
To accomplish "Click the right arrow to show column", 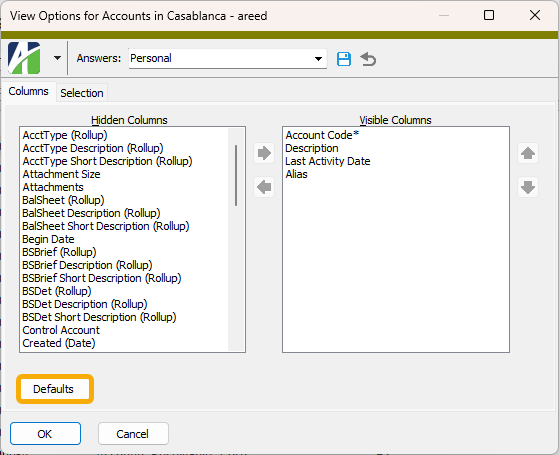I will click(264, 153).
